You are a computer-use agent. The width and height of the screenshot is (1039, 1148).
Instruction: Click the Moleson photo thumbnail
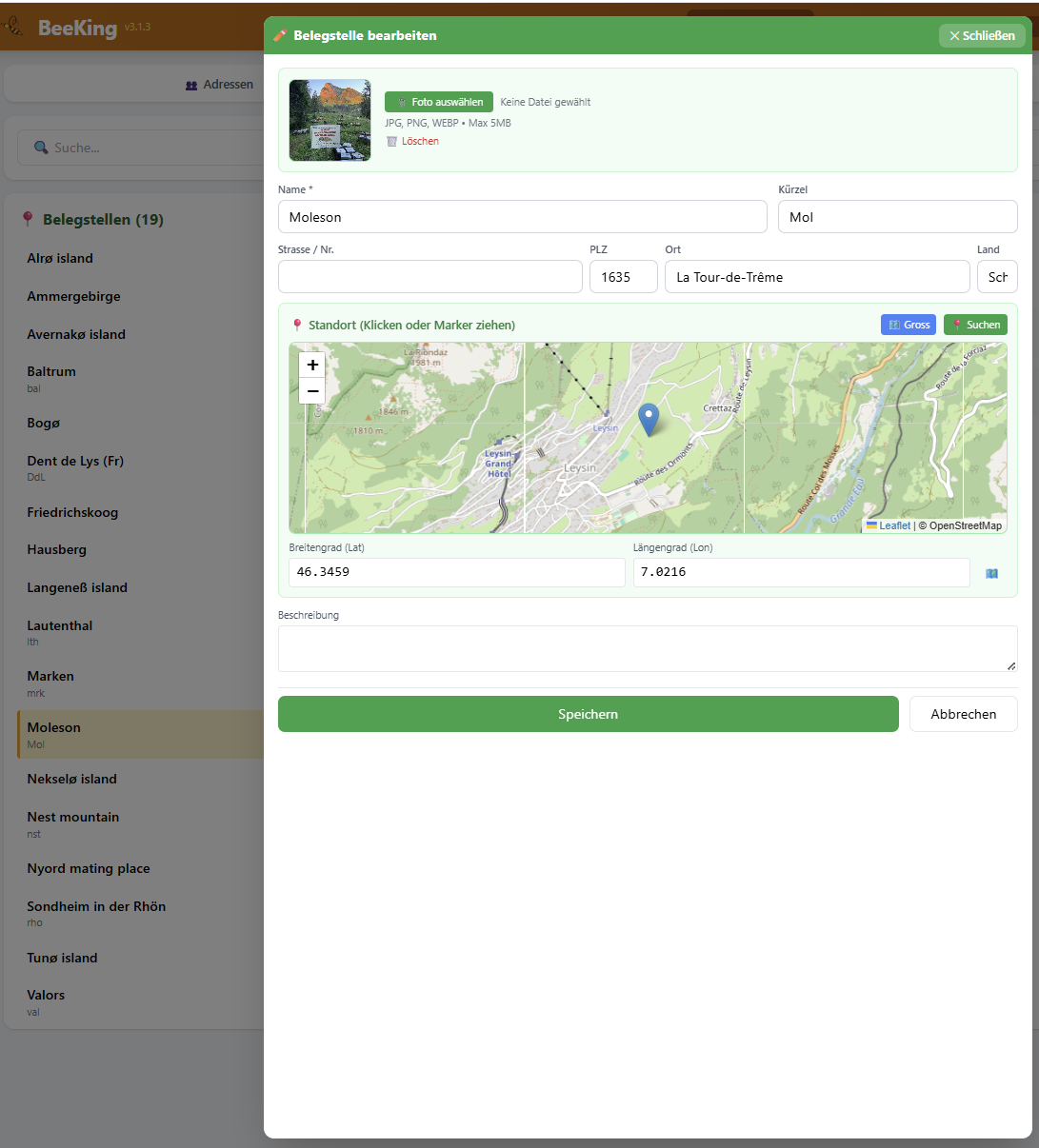click(330, 120)
